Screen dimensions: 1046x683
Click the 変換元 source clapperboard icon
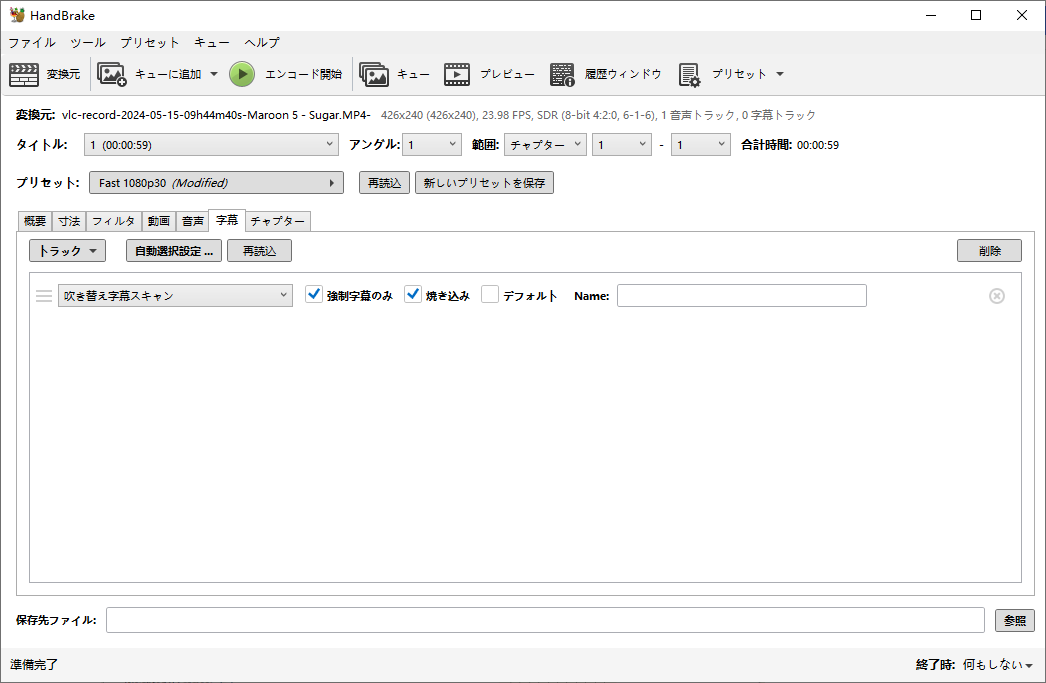click(23, 74)
